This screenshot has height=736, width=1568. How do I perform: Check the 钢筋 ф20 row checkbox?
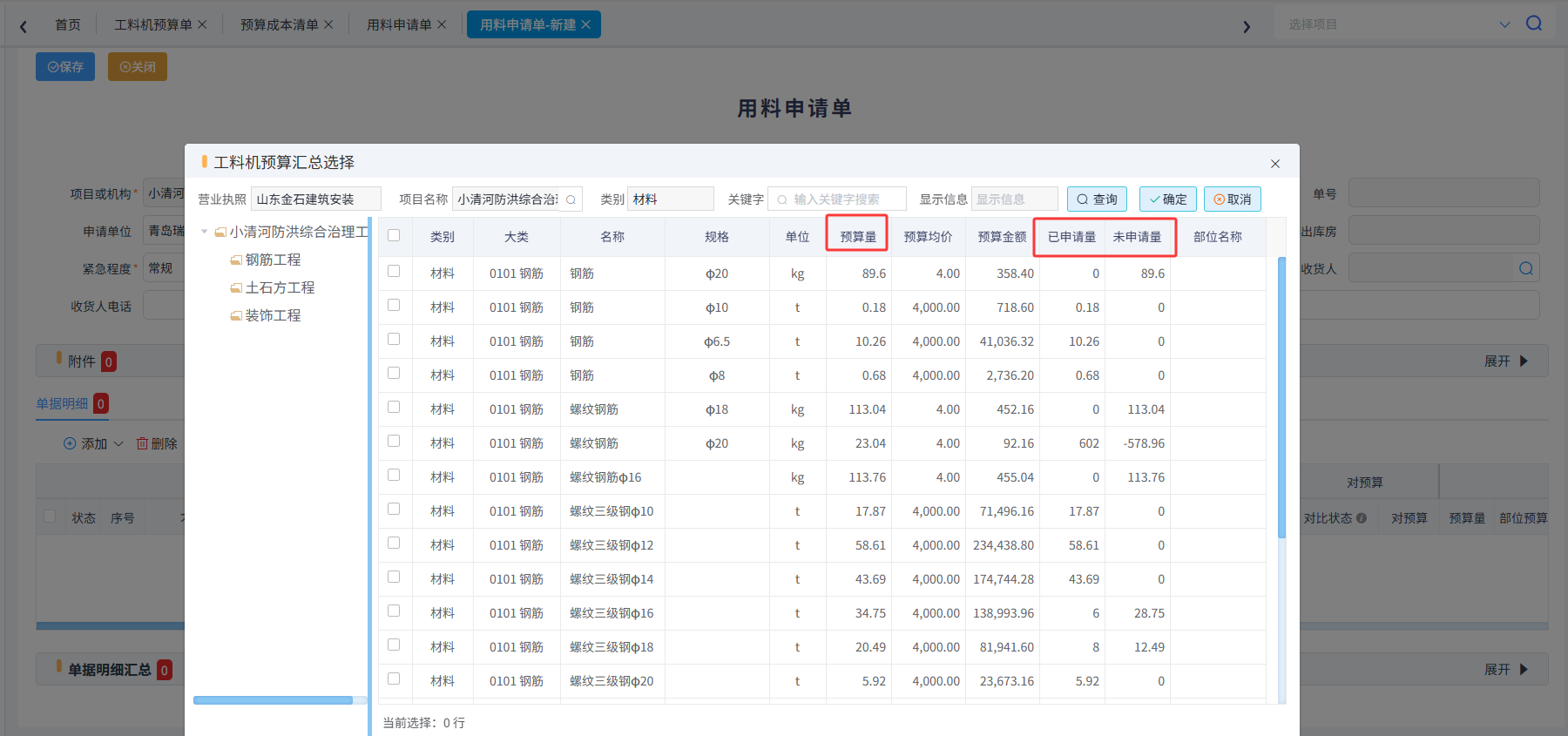coord(394,271)
